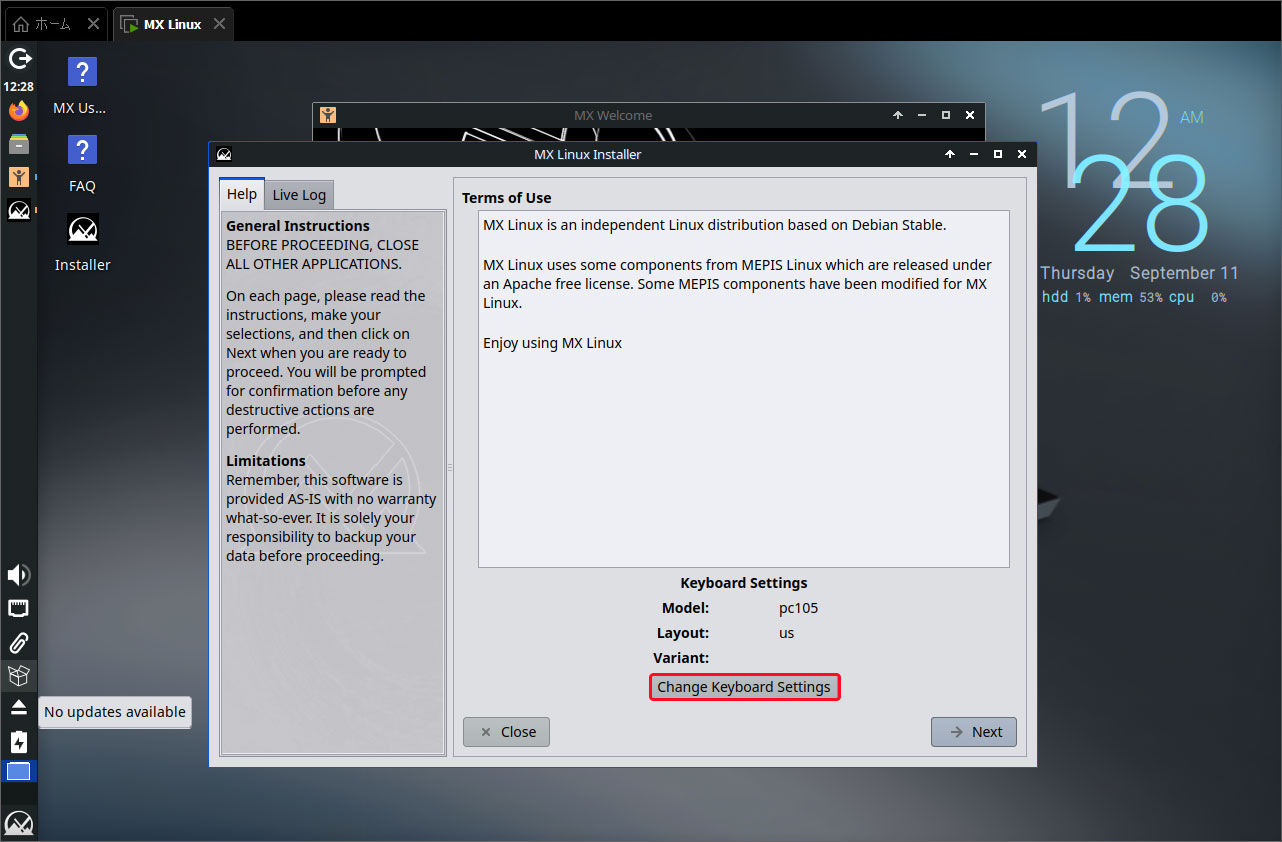Image resolution: width=1282 pixels, height=842 pixels.
Task: Click the Conky mem 53% readout
Action: click(x=1130, y=297)
